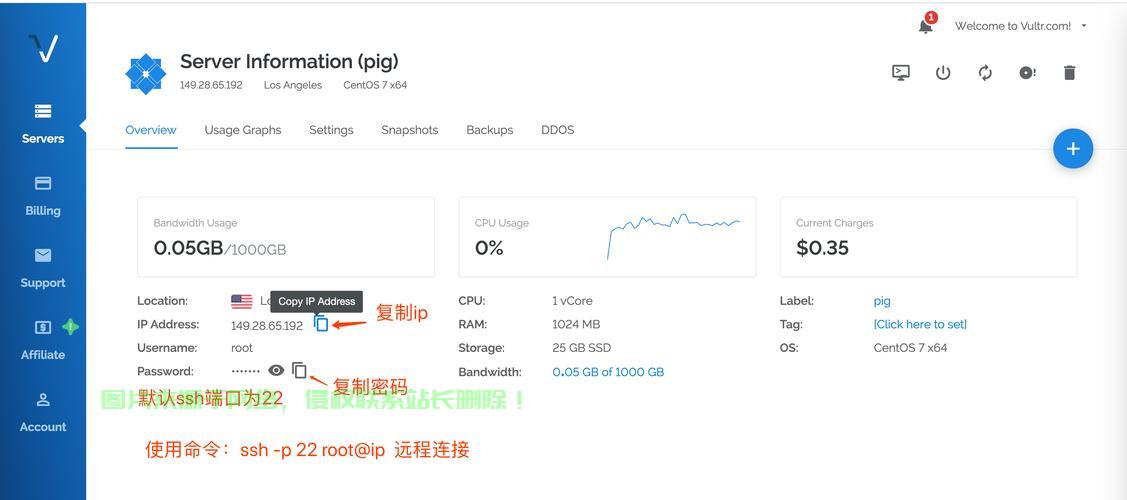This screenshot has width=1127, height=500.
Task: Reveal password with the eye icon
Action: point(276,371)
